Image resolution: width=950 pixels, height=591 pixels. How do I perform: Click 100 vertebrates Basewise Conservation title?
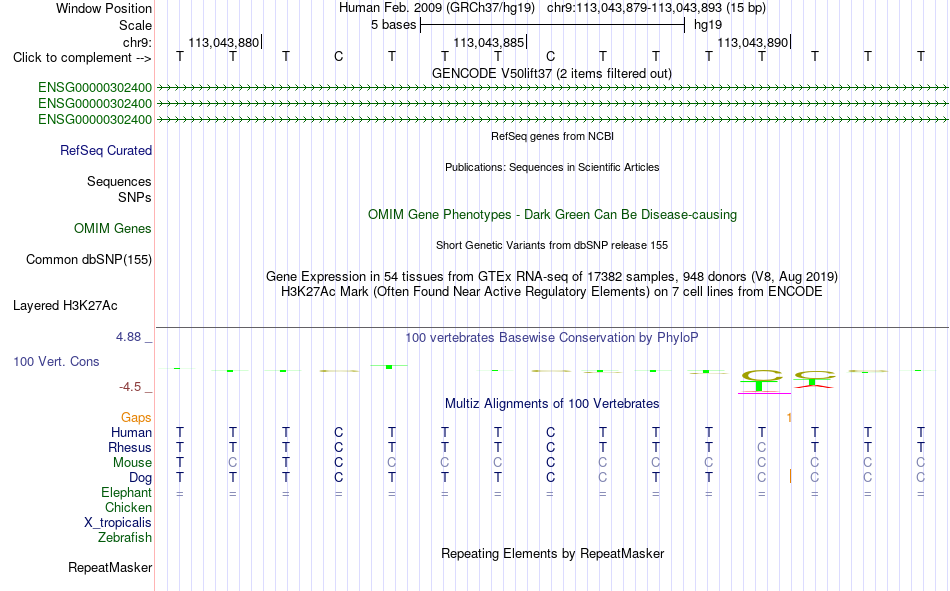click(x=552, y=338)
